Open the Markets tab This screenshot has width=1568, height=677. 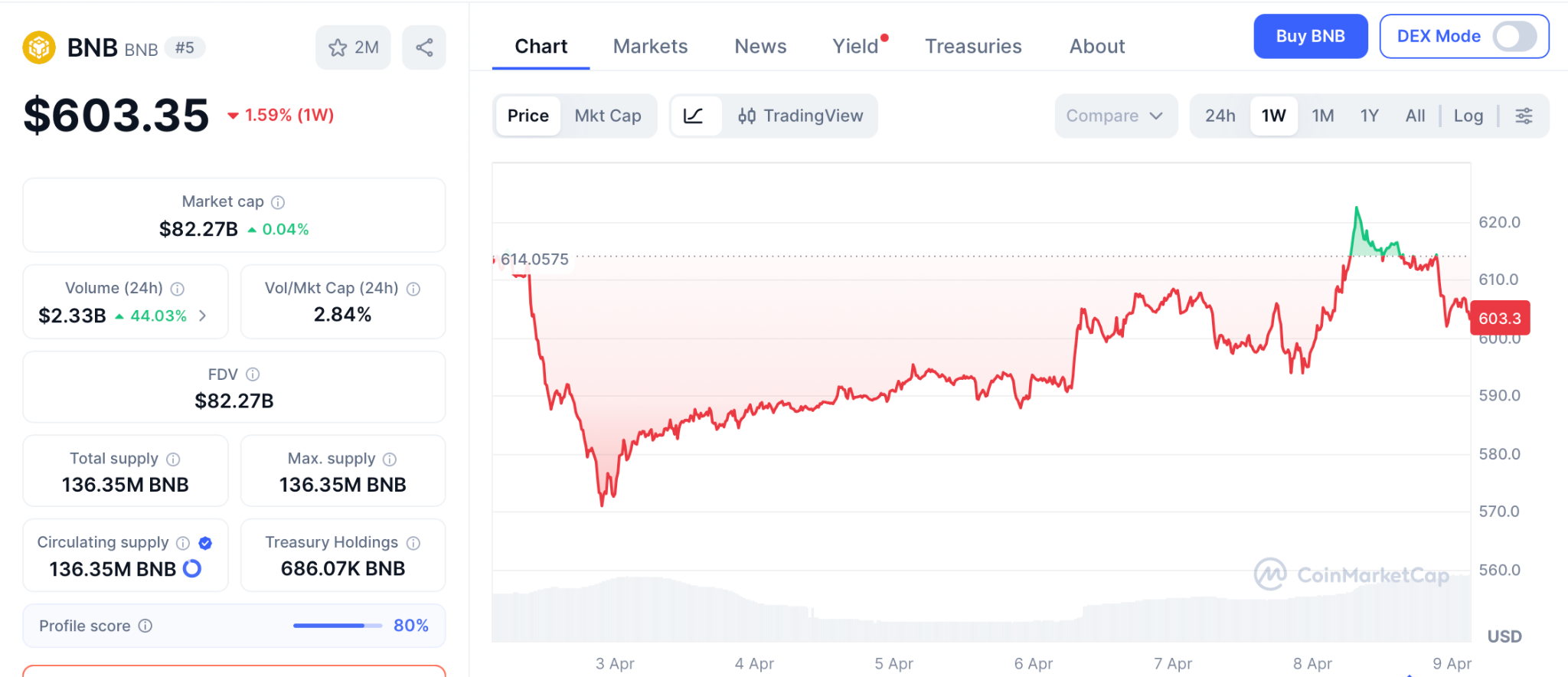click(x=650, y=47)
